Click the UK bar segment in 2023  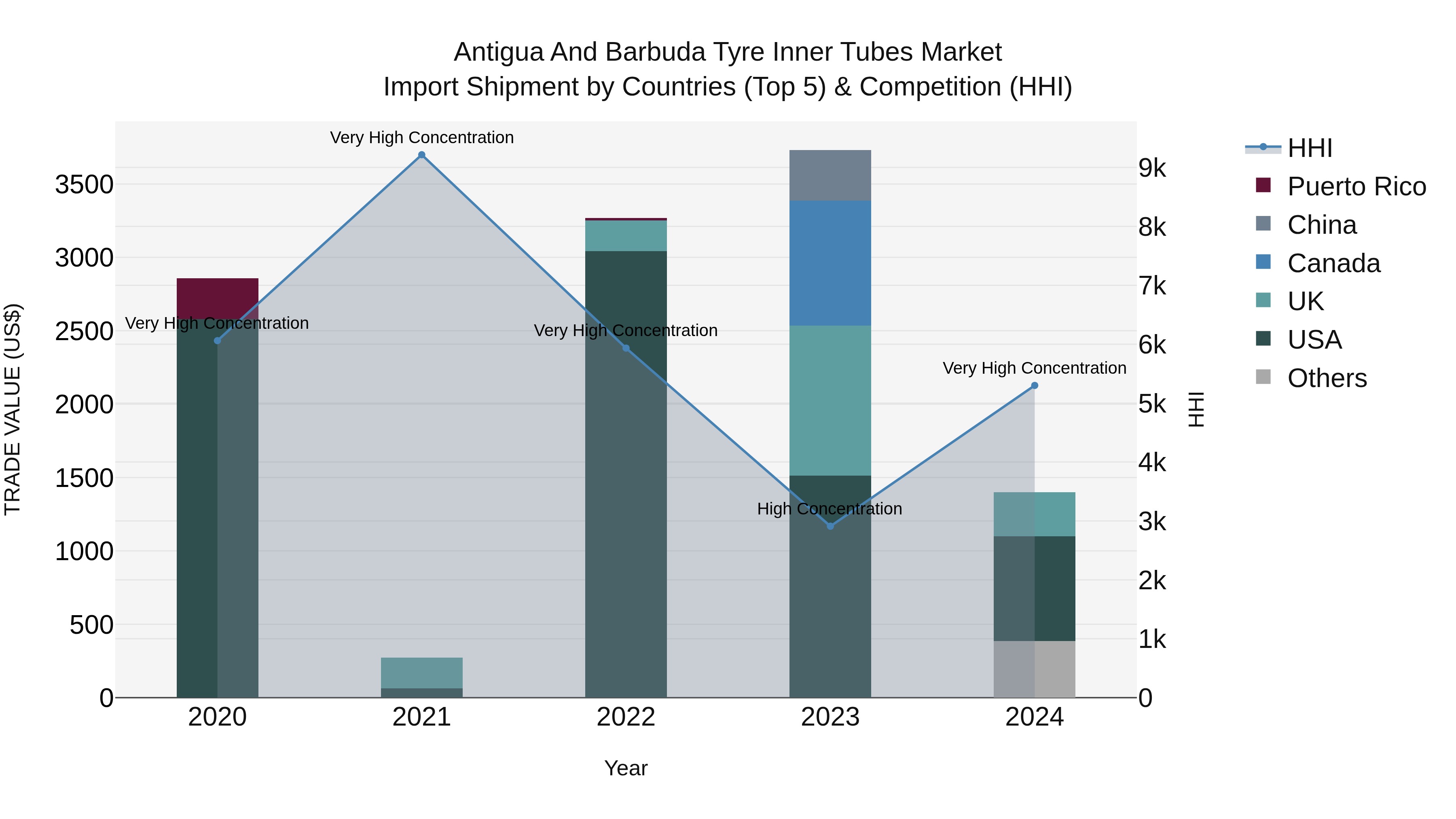click(x=830, y=401)
